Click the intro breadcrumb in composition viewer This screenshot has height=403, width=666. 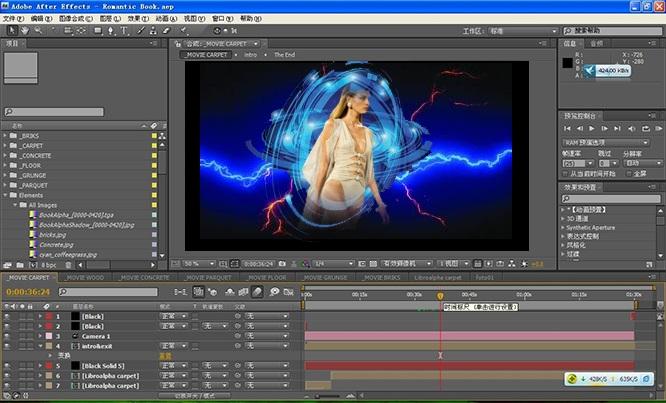[x=250, y=55]
